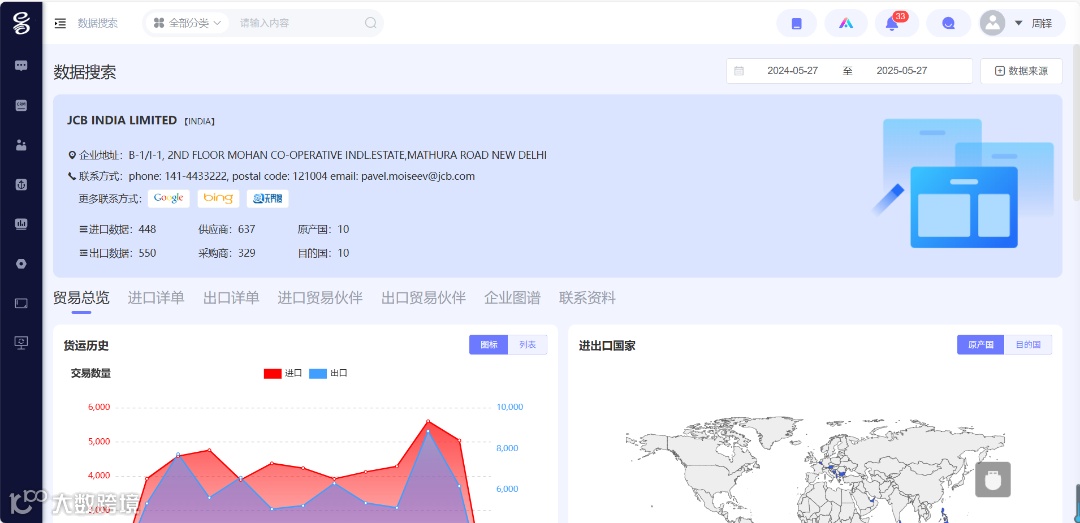Image resolution: width=1080 pixels, height=523 pixels.
Task: Open the anchor shipping sidebar icon
Action: click(21, 185)
